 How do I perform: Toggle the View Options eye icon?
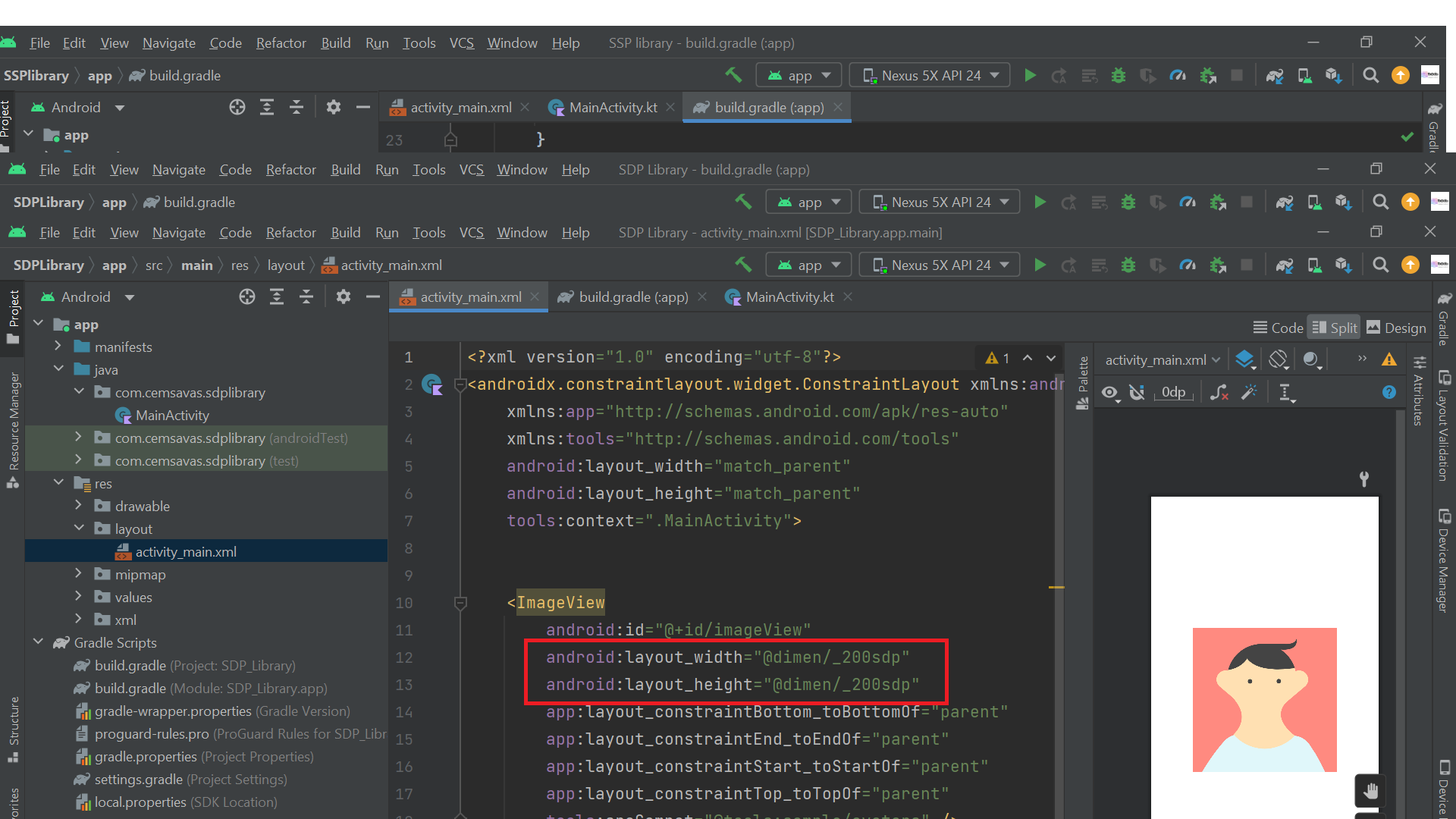[1109, 392]
